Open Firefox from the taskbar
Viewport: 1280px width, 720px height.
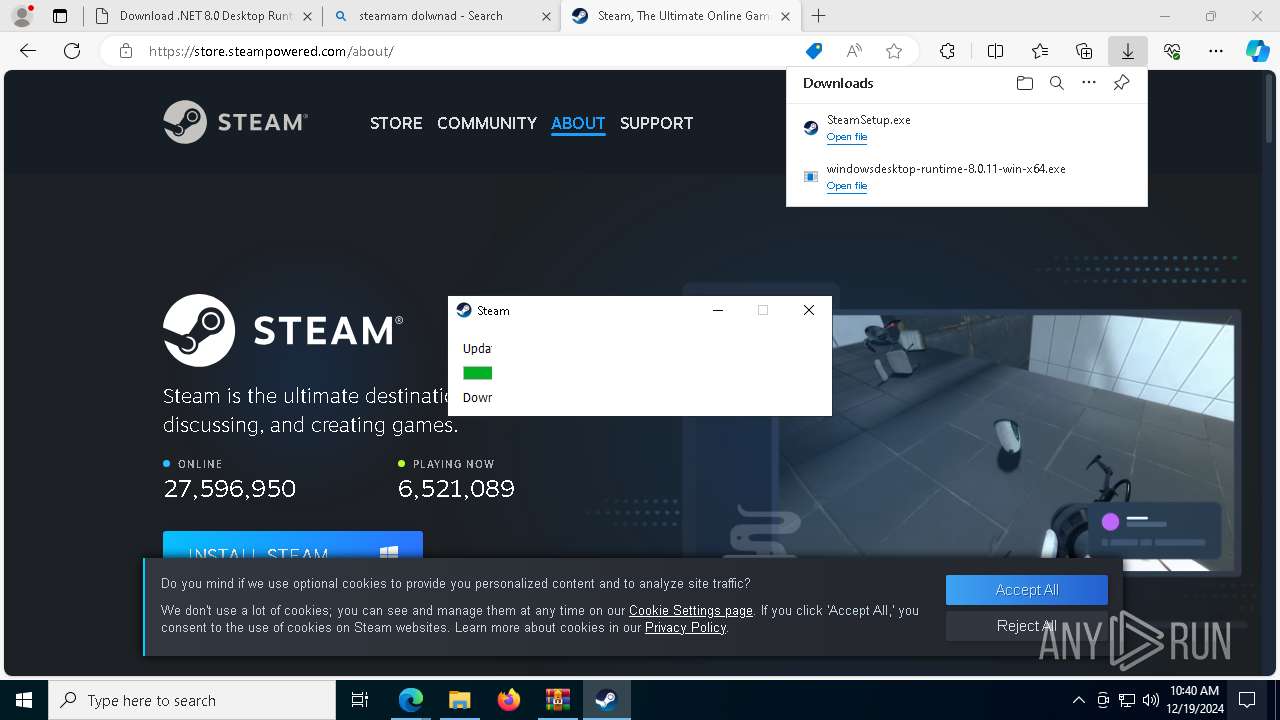[x=509, y=700]
